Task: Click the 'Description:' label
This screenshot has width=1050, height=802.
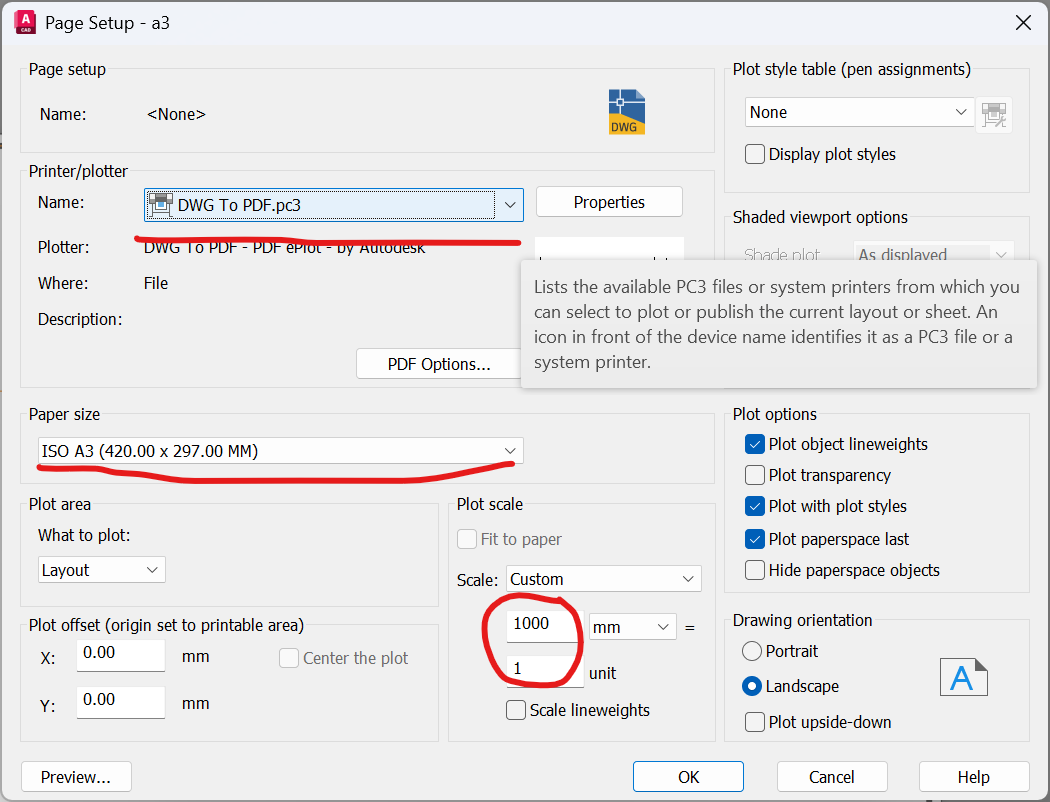Action: (80, 319)
